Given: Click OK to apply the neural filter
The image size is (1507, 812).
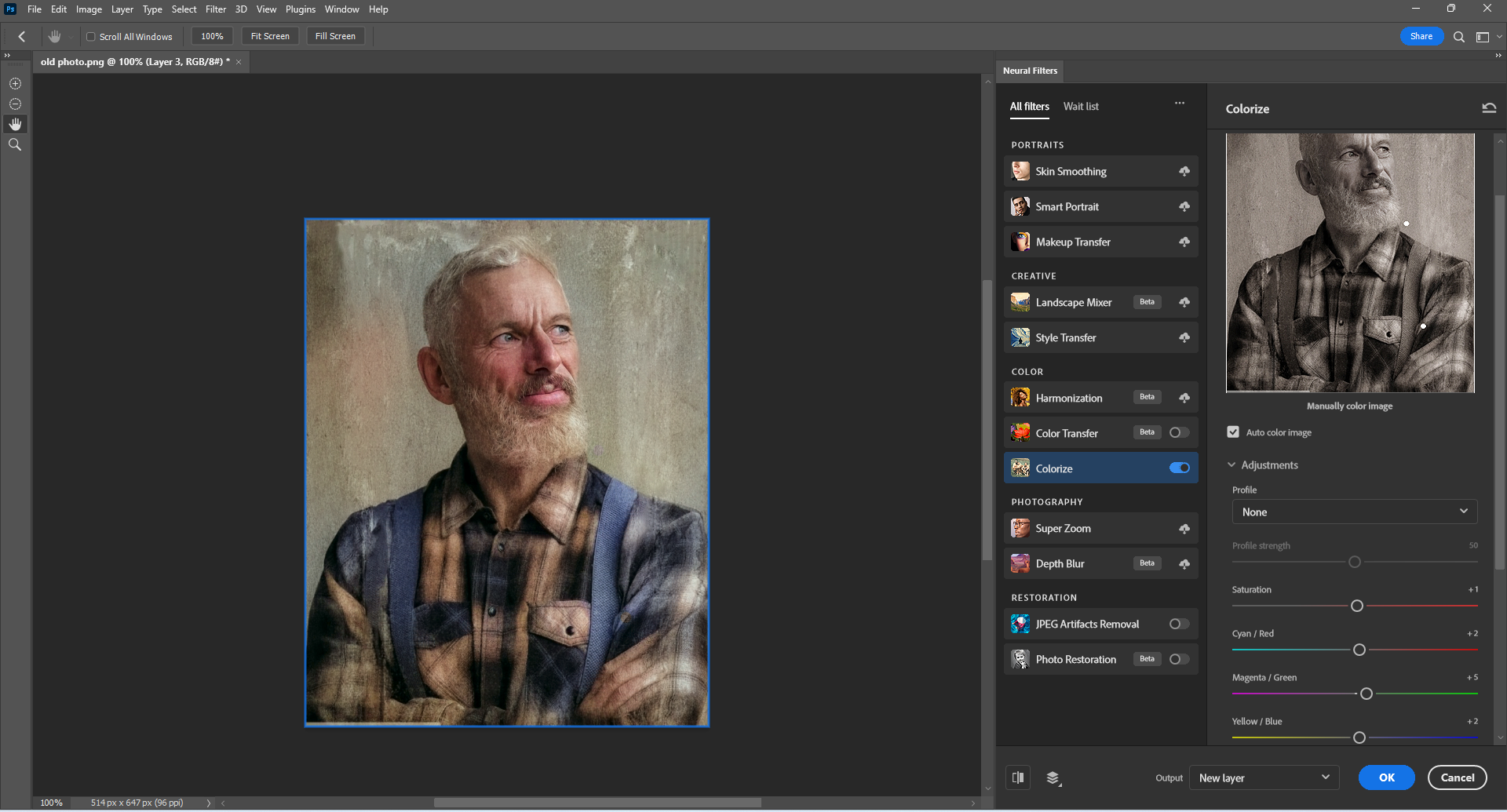Looking at the screenshot, I should 1386,777.
